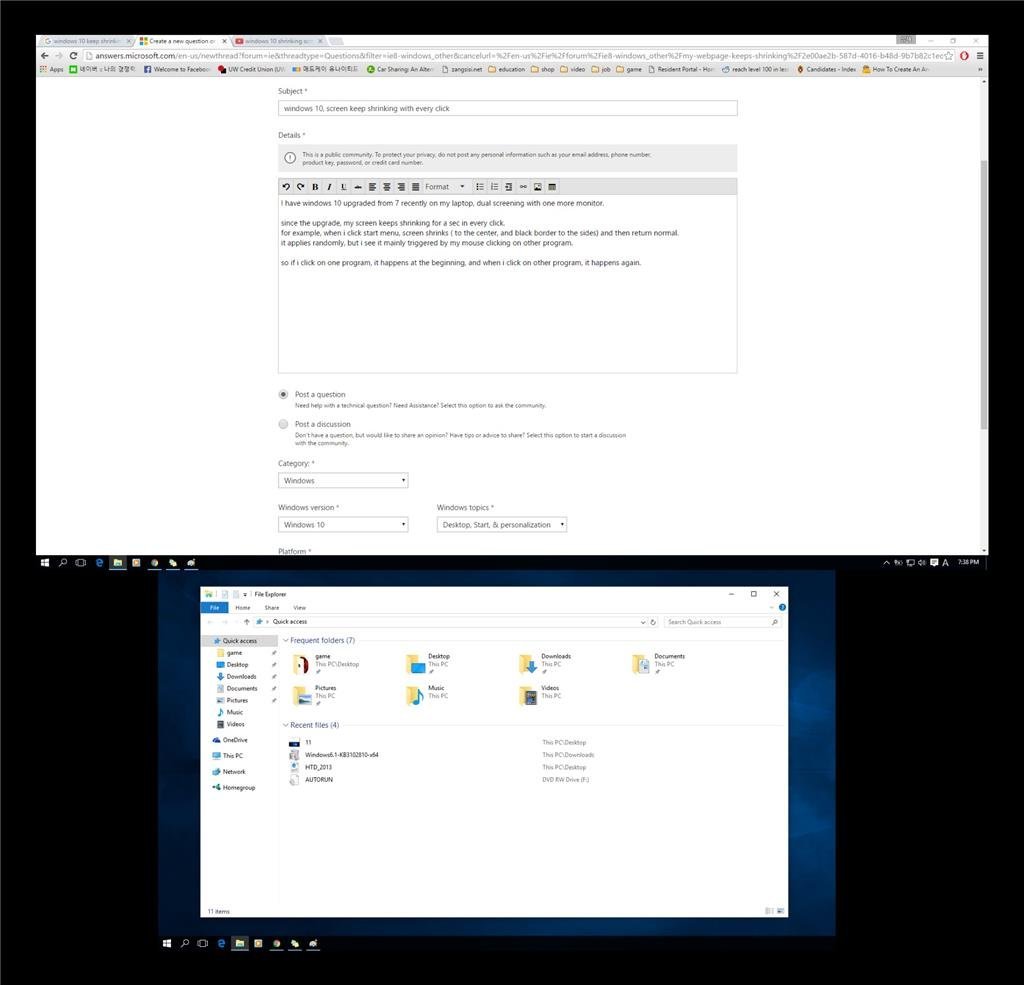The width and height of the screenshot is (1024, 985).
Task: Open the Candidates - Index bookmark
Action: point(826,69)
